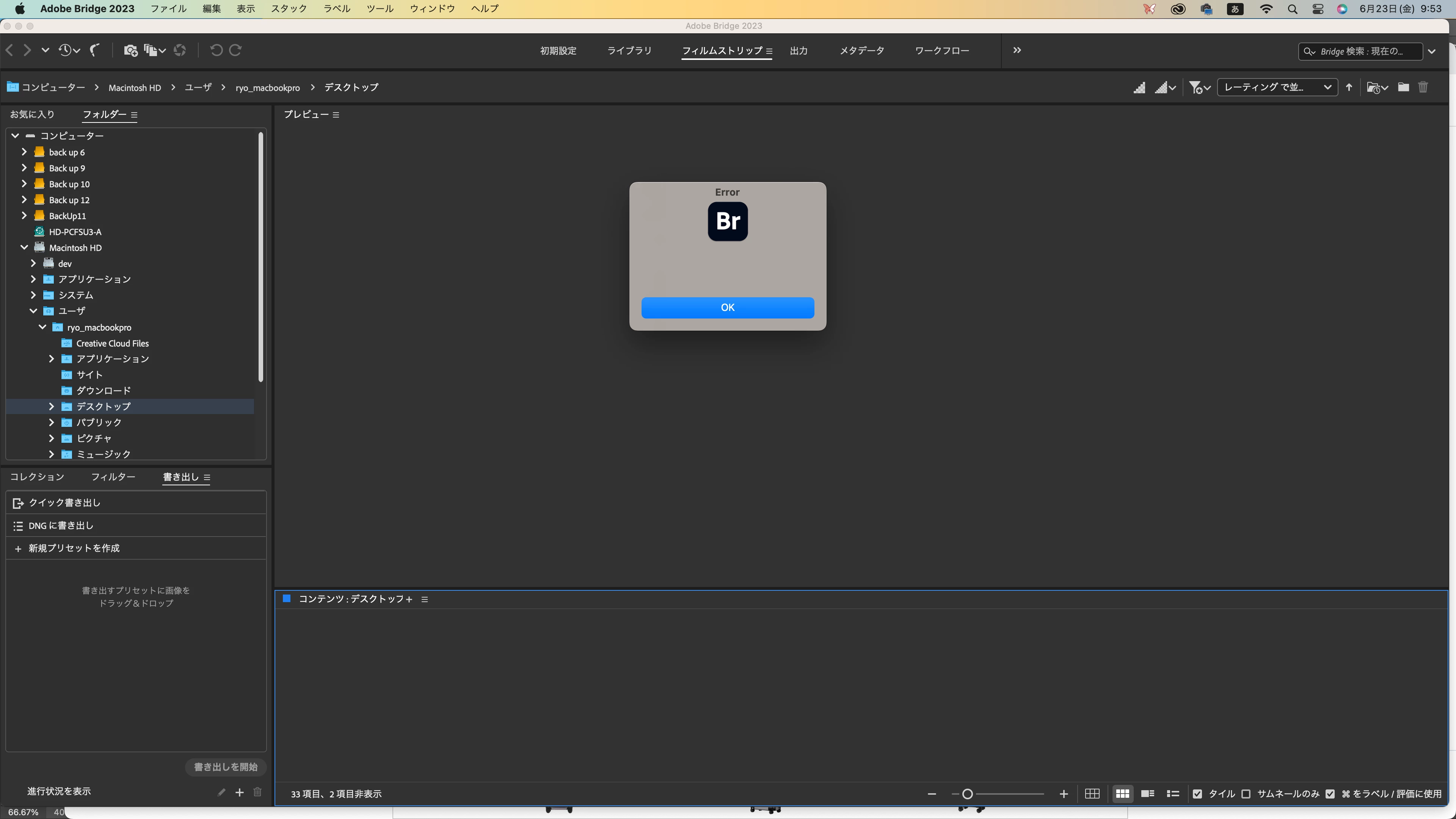
Task: Click ascending sort order arrow
Action: (1349, 87)
